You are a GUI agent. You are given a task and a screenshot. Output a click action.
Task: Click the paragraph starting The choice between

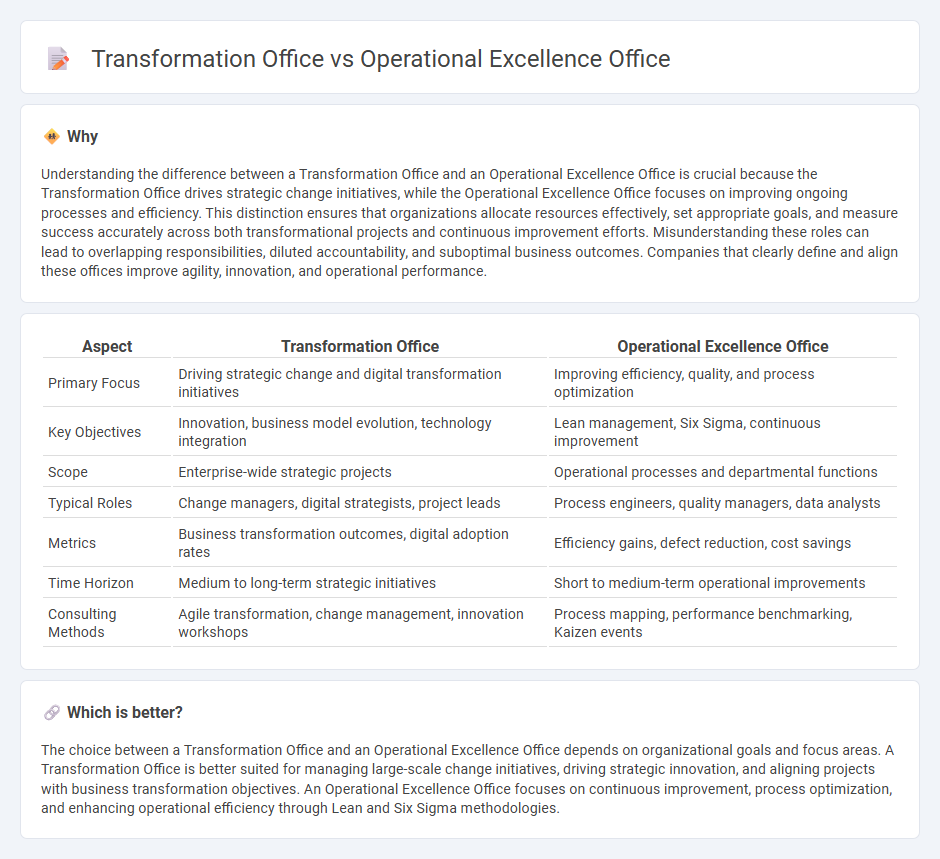468,779
